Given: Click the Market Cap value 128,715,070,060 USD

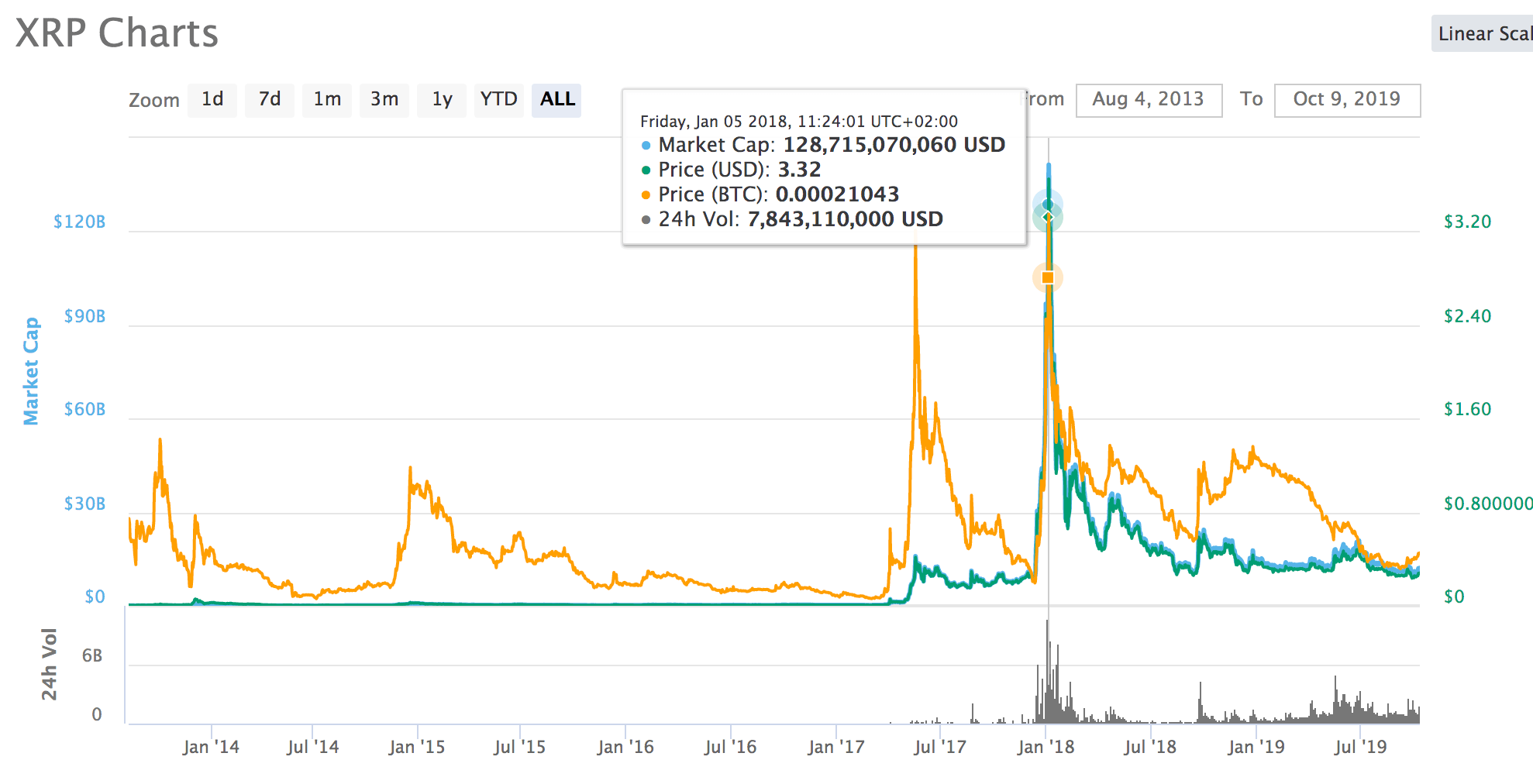Looking at the screenshot, I should tap(894, 145).
